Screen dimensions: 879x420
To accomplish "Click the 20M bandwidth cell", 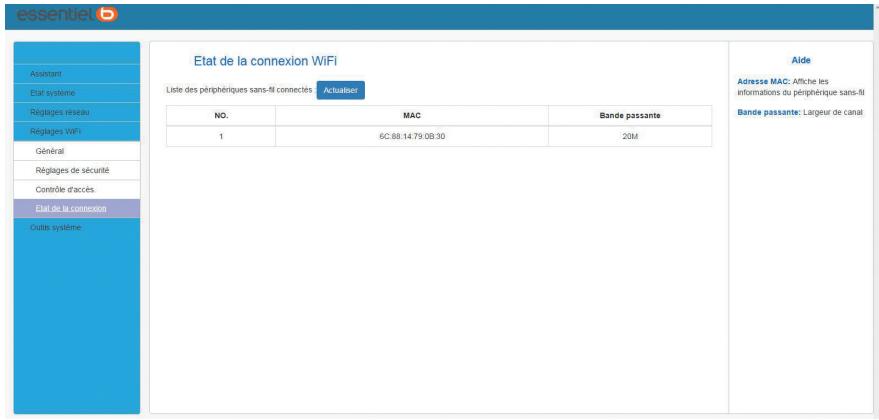I will [x=630, y=136].
